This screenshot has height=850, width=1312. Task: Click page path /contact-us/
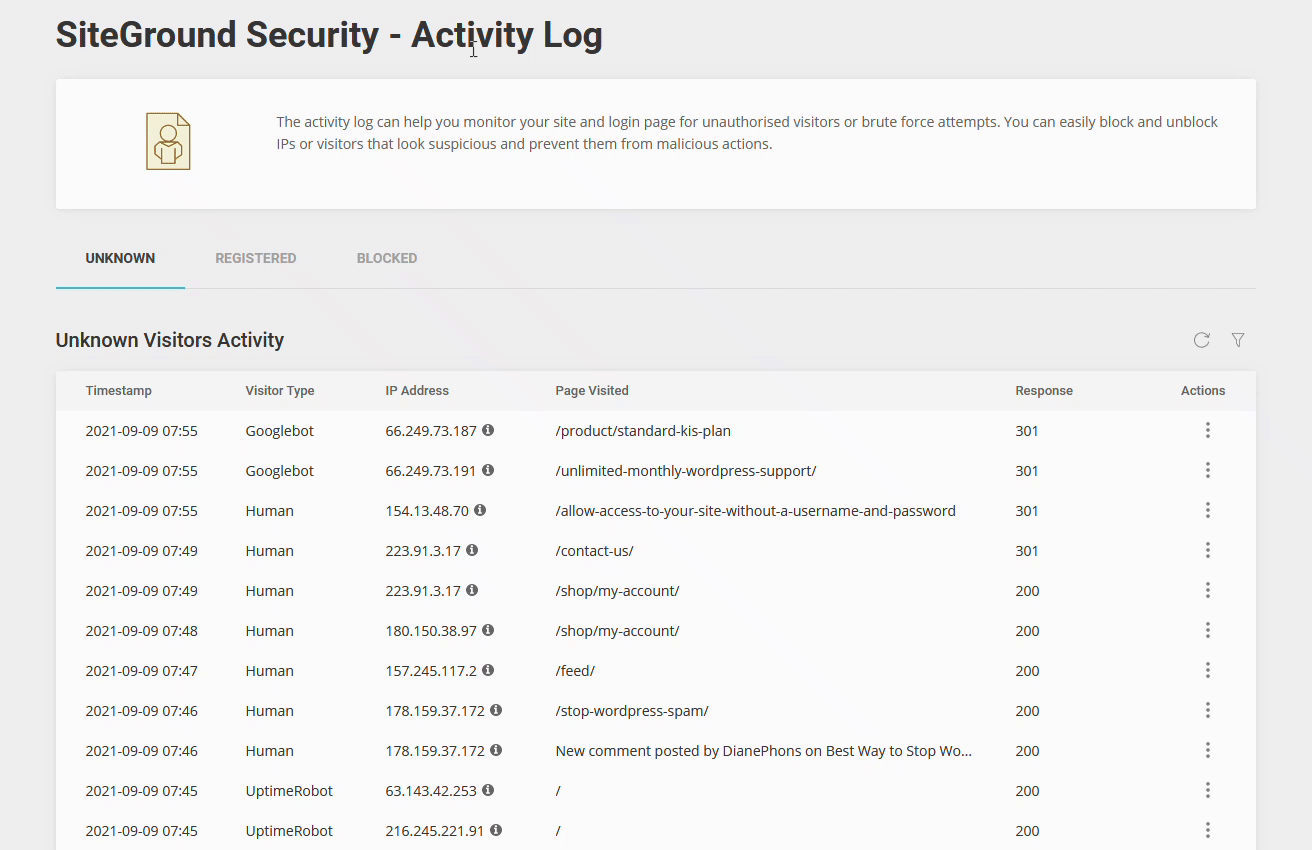tap(595, 551)
